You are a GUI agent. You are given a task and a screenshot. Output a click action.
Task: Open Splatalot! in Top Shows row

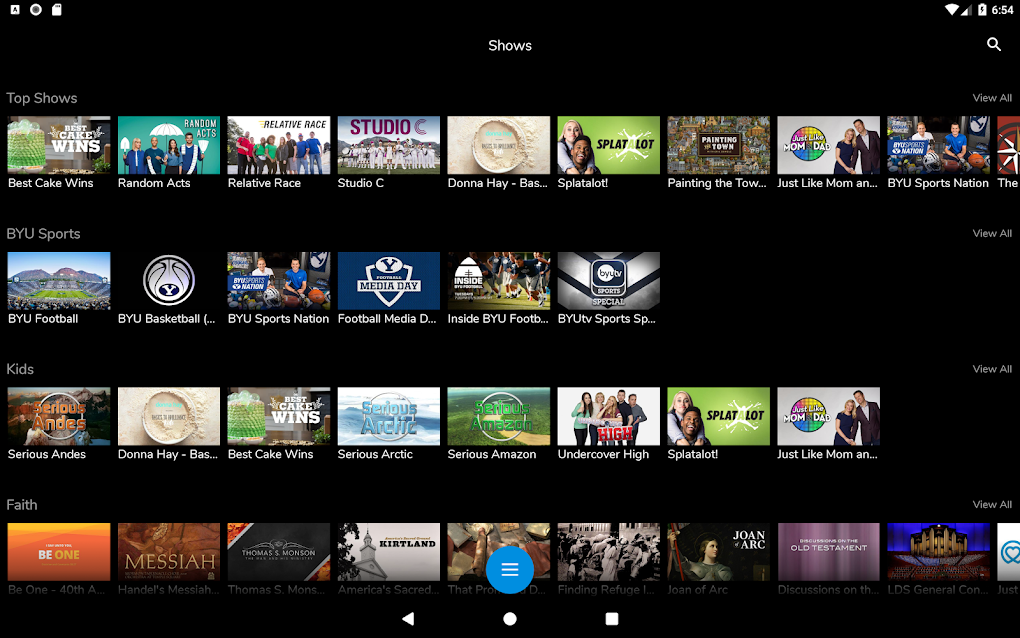click(x=608, y=145)
